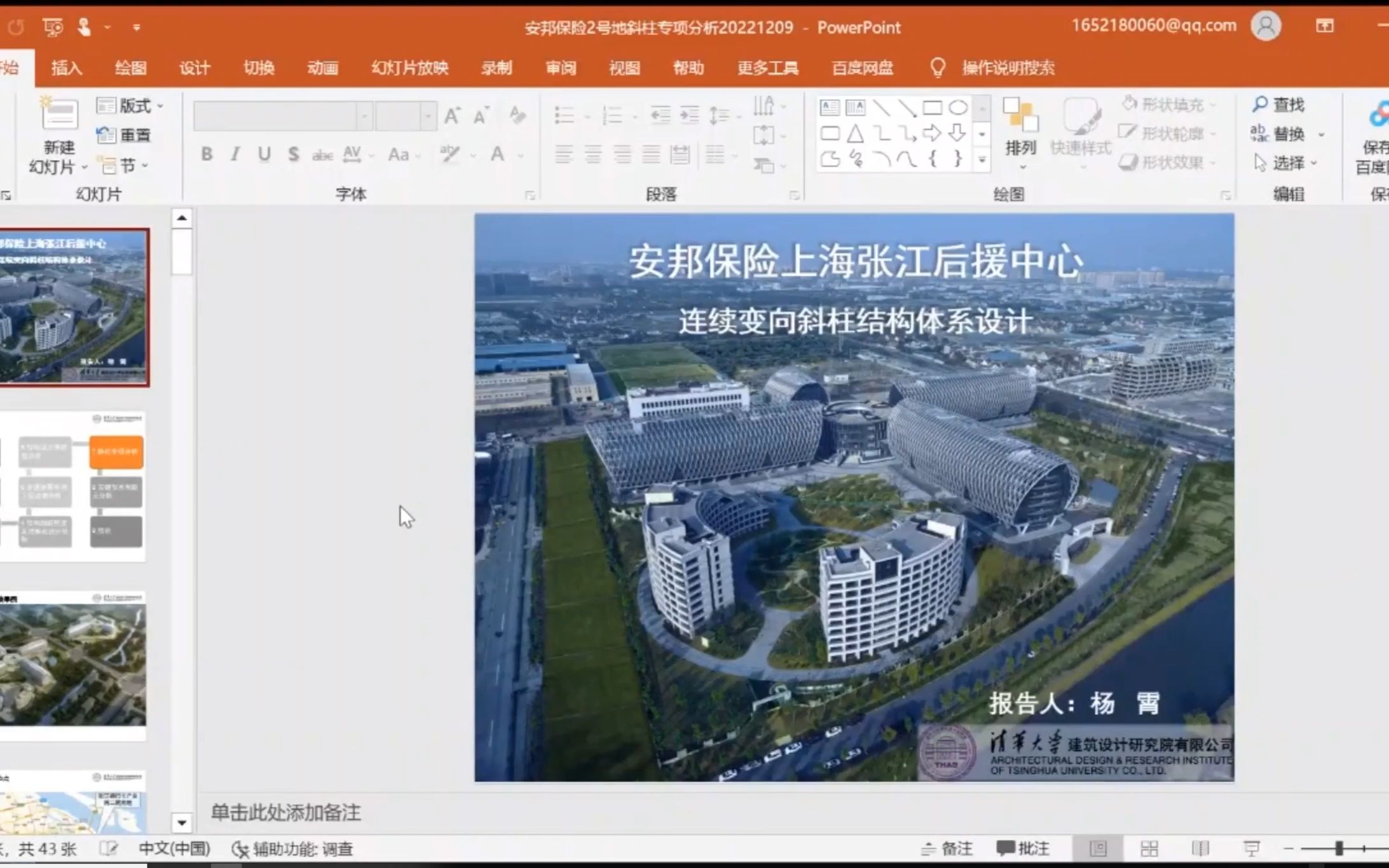Toggle Justify alignment for paragraph
The height and width of the screenshot is (868, 1389).
[651, 154]
